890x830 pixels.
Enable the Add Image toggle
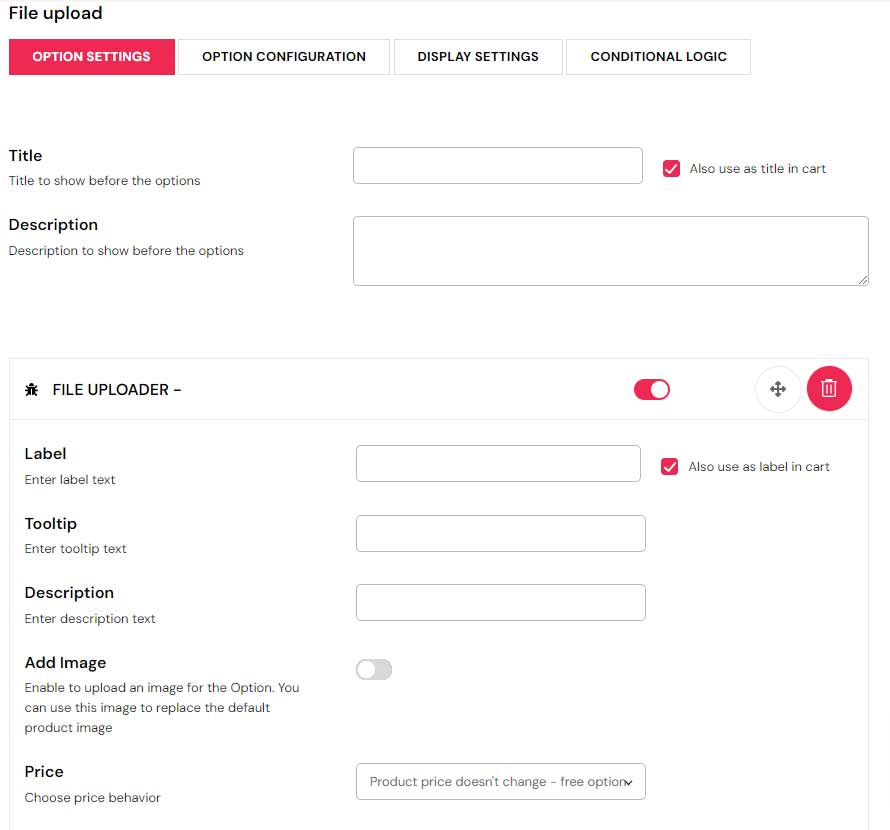[x=374, y=670]
